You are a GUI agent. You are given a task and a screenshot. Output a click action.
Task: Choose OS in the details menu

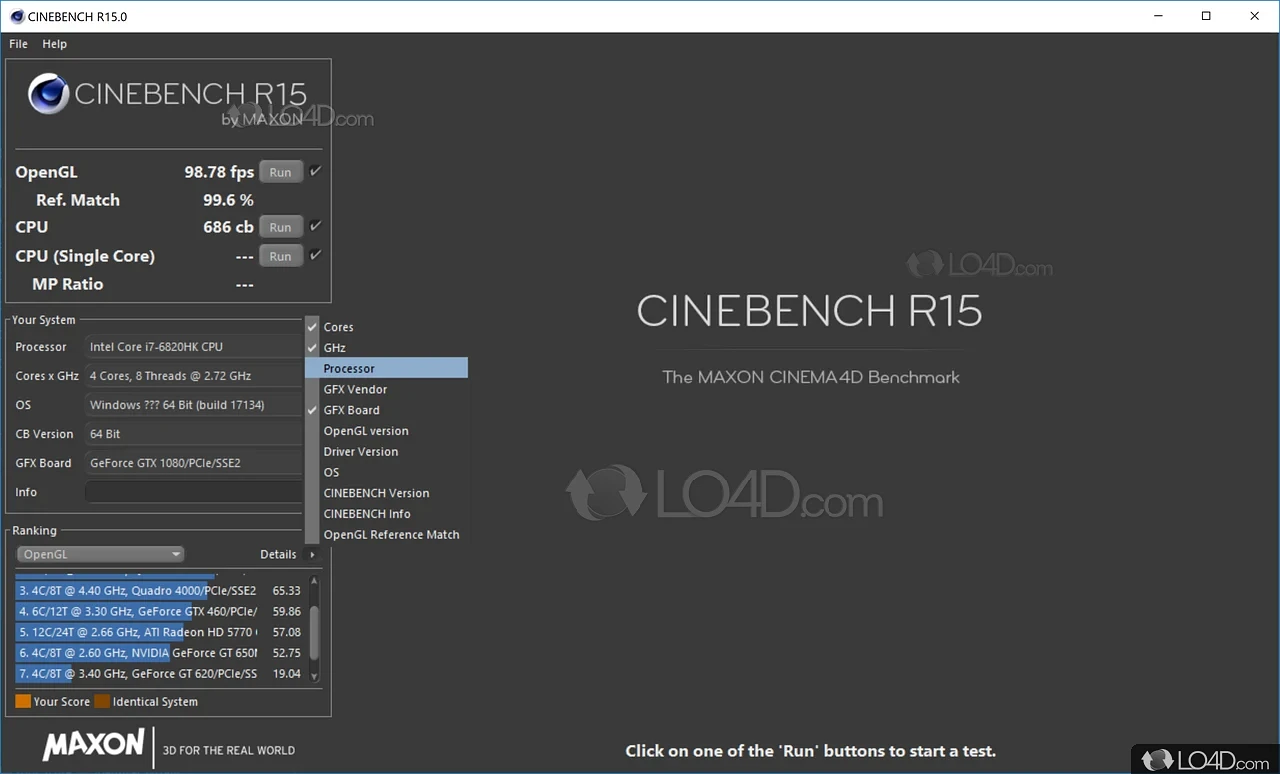[386, 472]
